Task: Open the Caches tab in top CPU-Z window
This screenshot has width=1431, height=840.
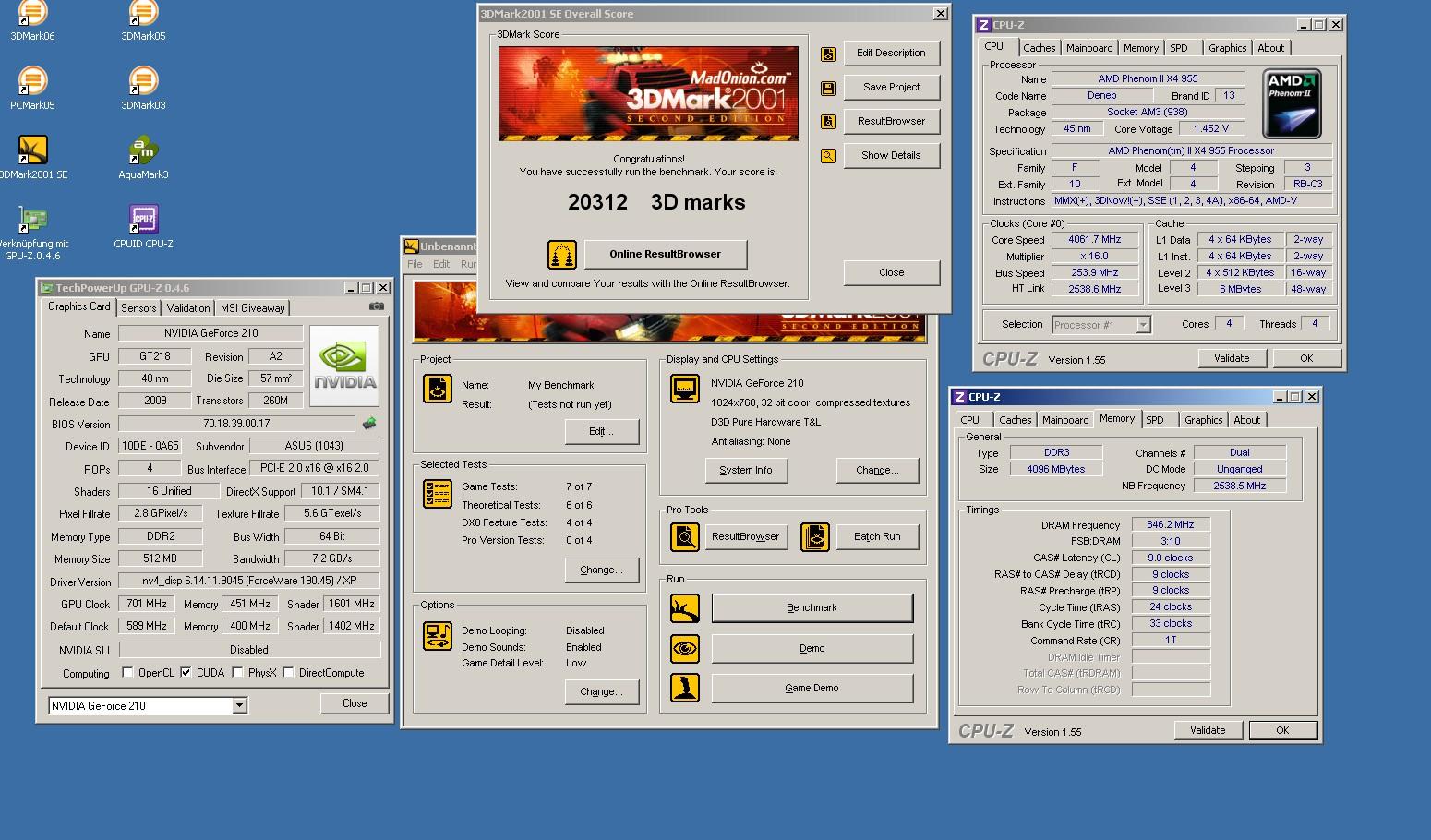Action: (1039, 48)
